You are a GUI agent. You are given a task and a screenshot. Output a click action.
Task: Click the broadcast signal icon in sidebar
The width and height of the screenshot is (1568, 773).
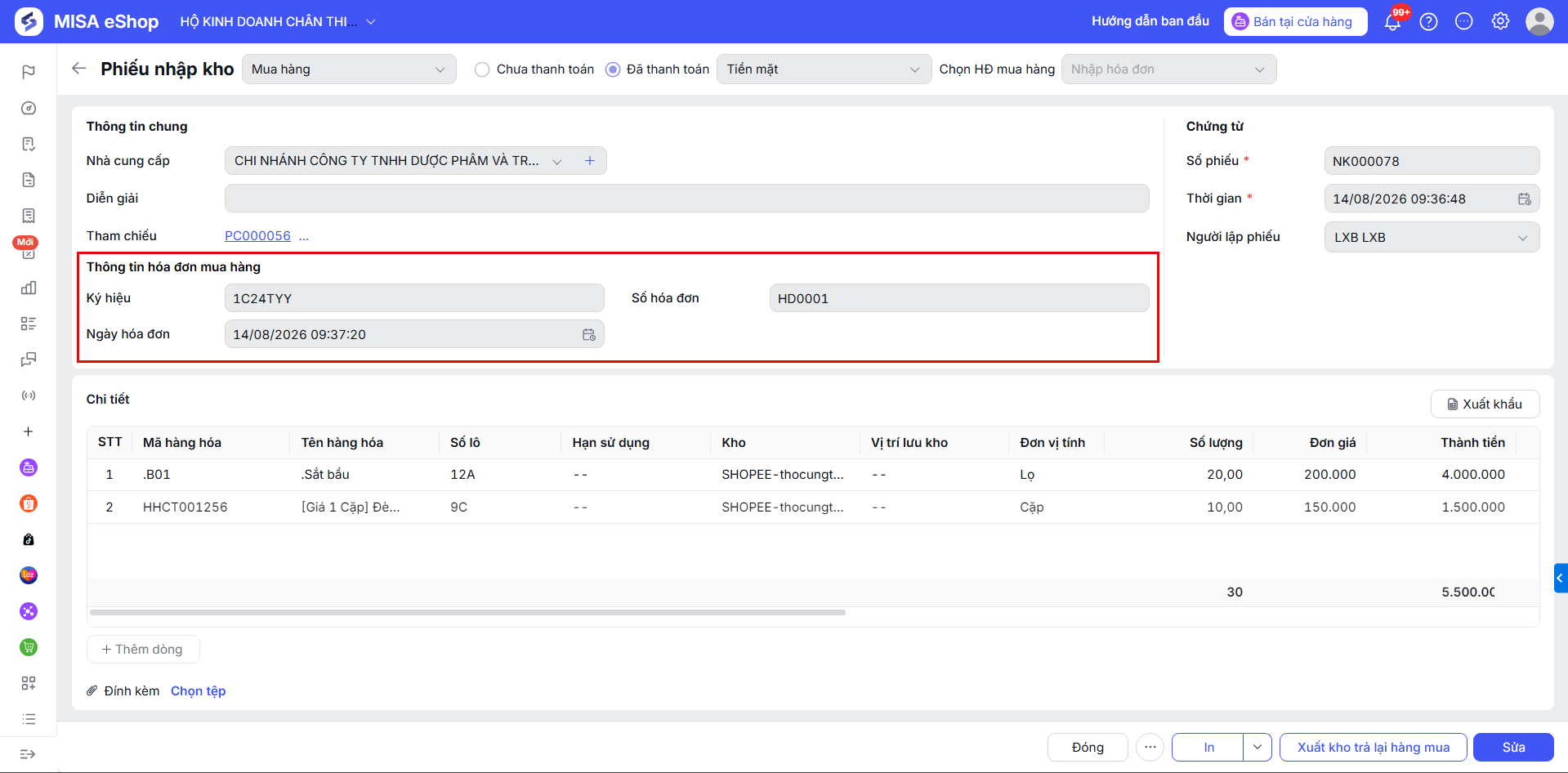point(29,395)
